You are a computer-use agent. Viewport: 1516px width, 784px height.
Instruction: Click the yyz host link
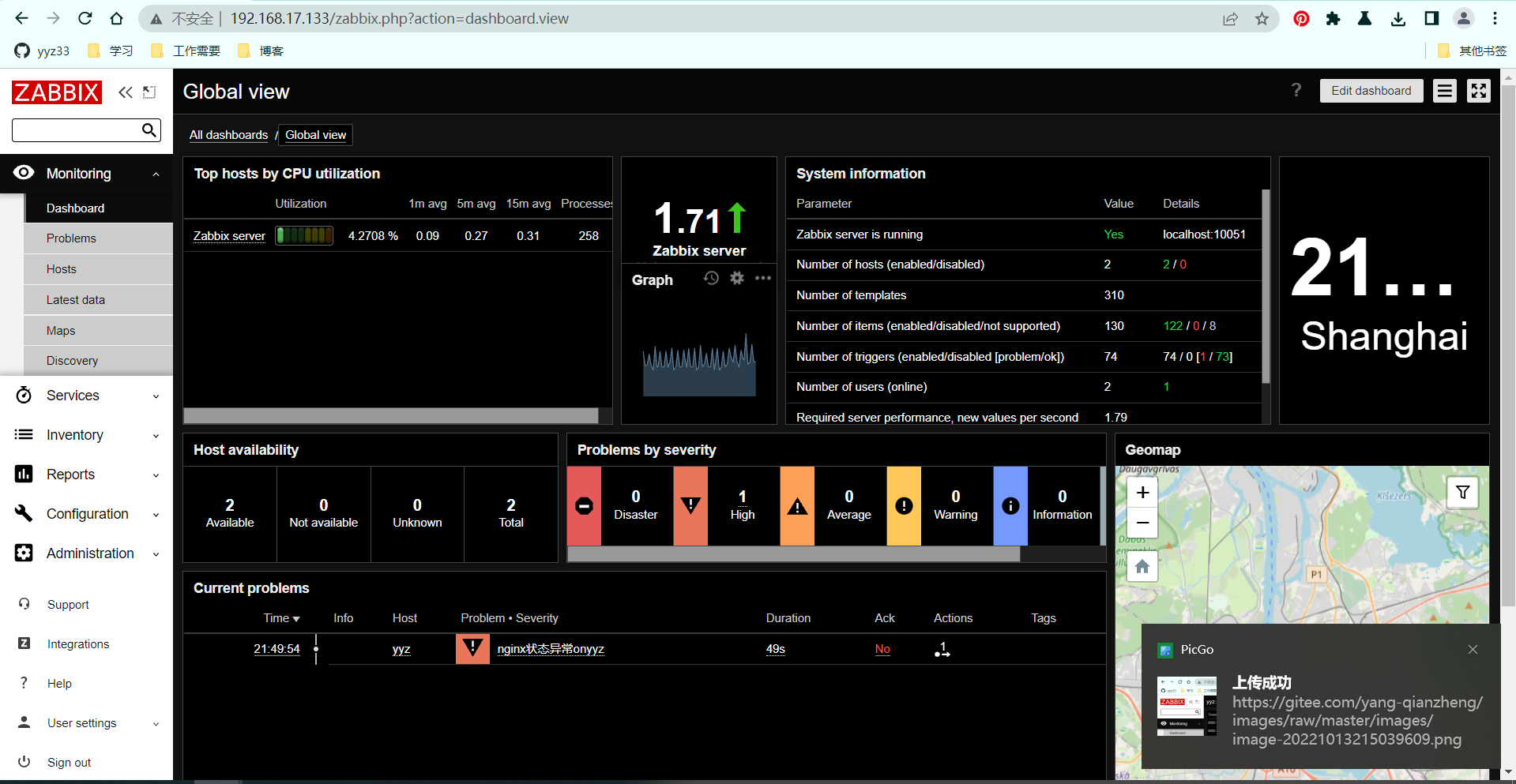(401, 649)
